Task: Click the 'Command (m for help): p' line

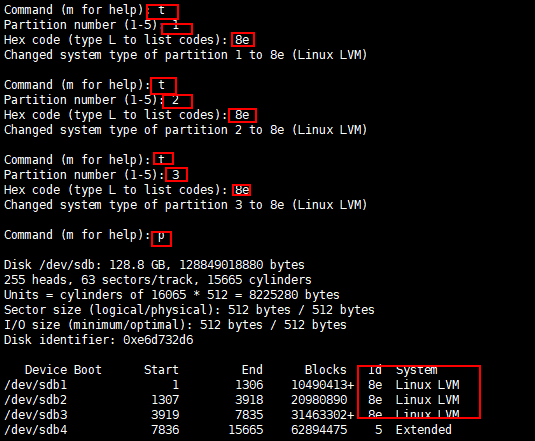Action: click(84, 235)
